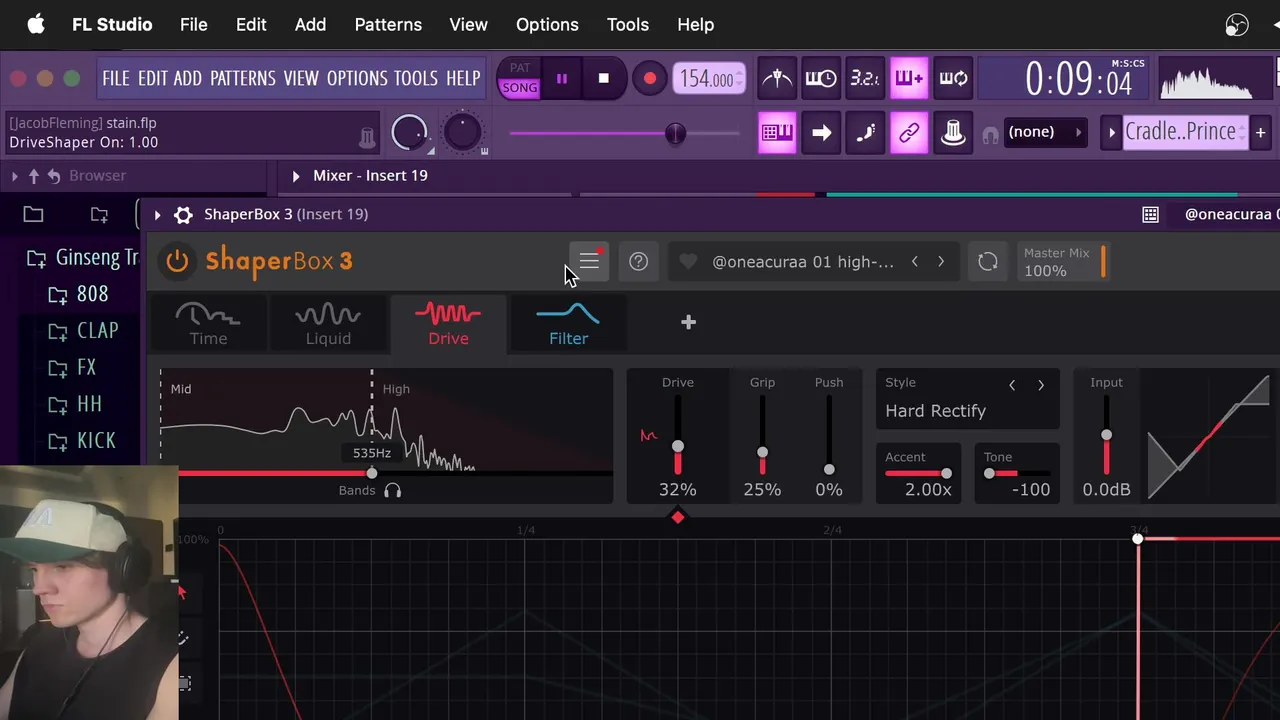Click ShaperBox 3 wrapper settings gear
The width and height of the screenshot is (1280, 720).
click(183, 214)
